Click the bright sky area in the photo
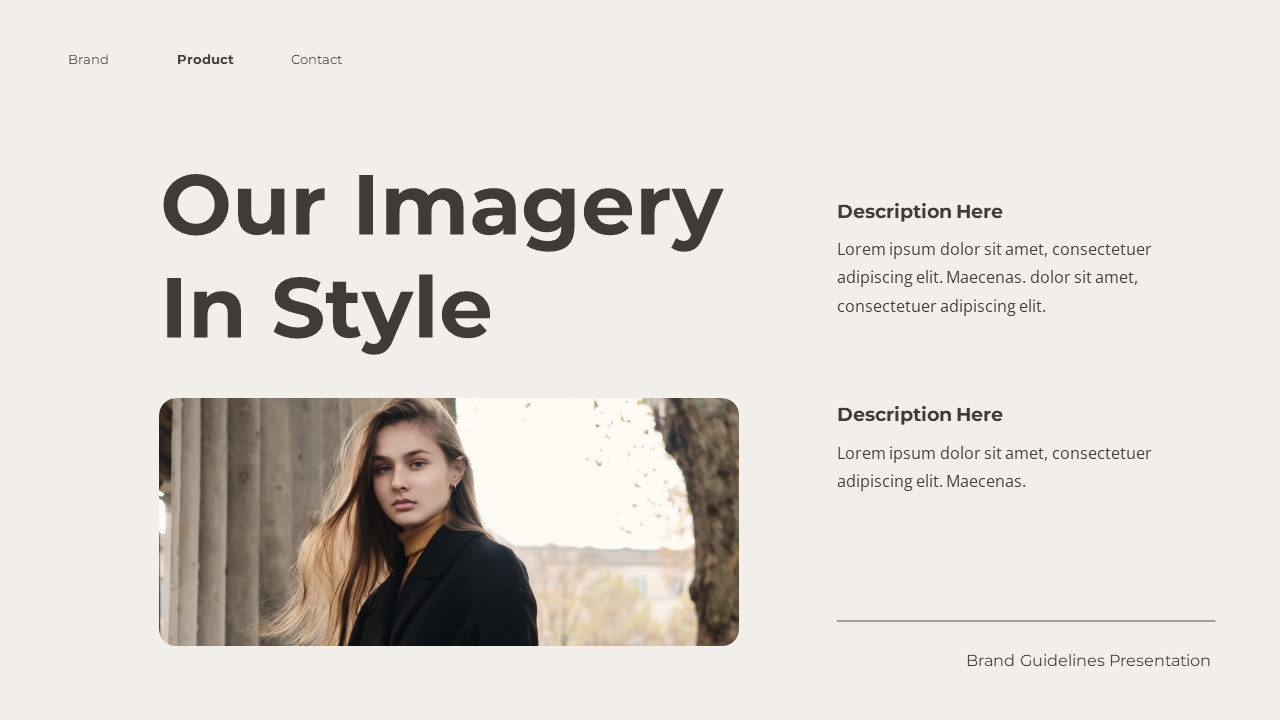The image size is (1280, 720). pyautogui.click(x=560, y=470)
